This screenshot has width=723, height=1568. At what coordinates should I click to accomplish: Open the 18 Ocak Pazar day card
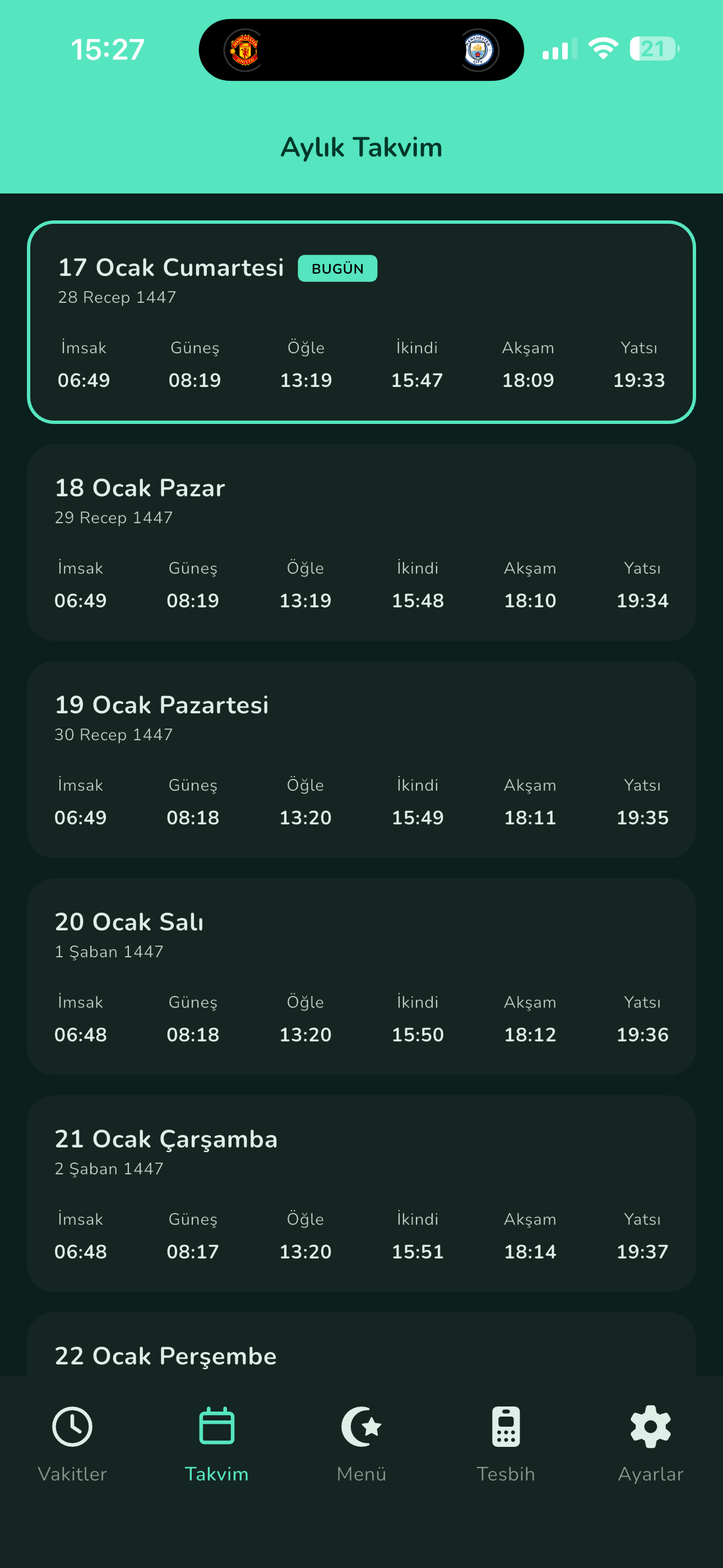click(x=361, y=542)
